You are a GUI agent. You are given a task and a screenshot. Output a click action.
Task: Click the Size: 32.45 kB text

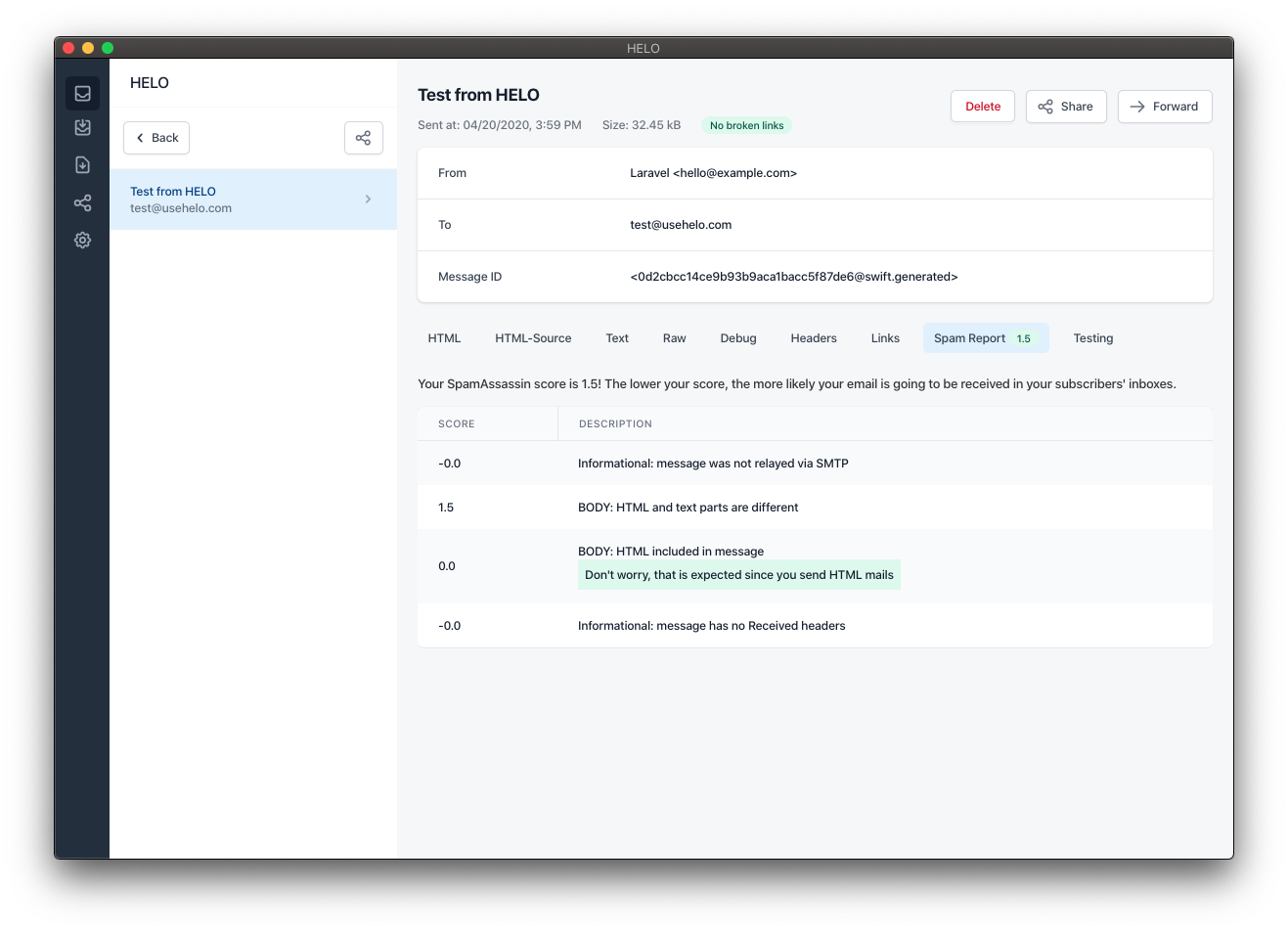641,125
